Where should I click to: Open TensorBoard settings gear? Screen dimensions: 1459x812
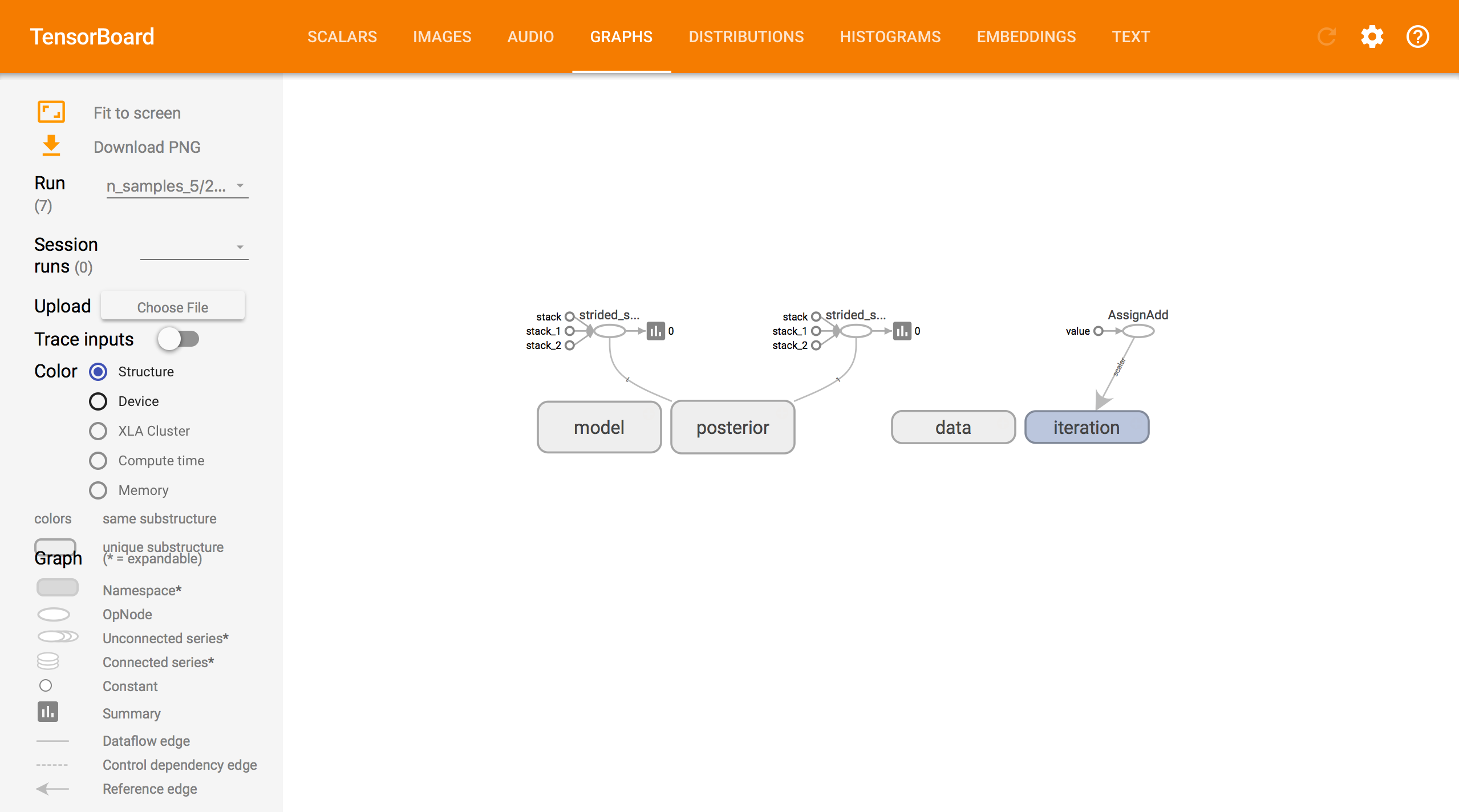point(1372,37)
